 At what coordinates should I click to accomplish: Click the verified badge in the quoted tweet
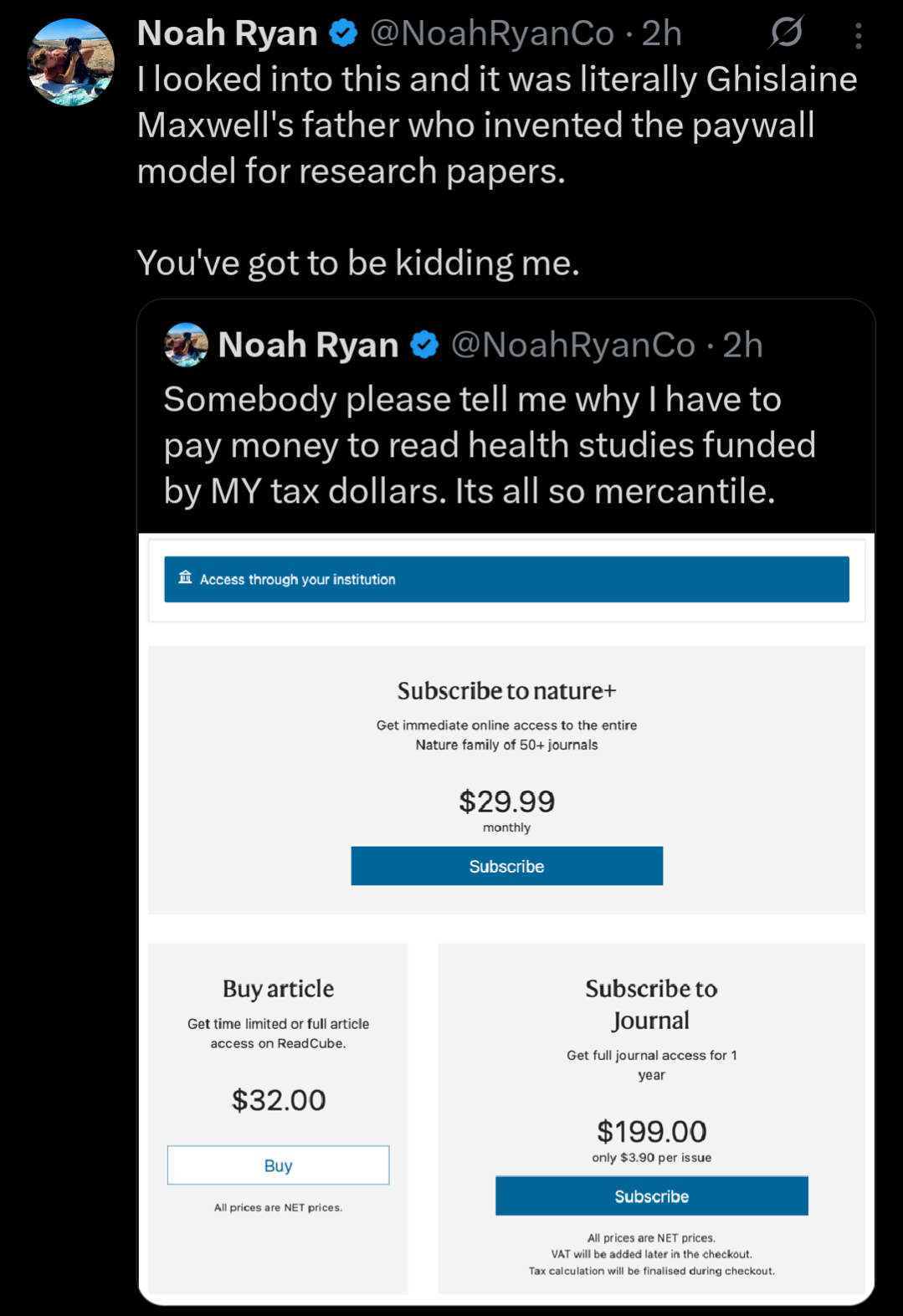point(425,345)
